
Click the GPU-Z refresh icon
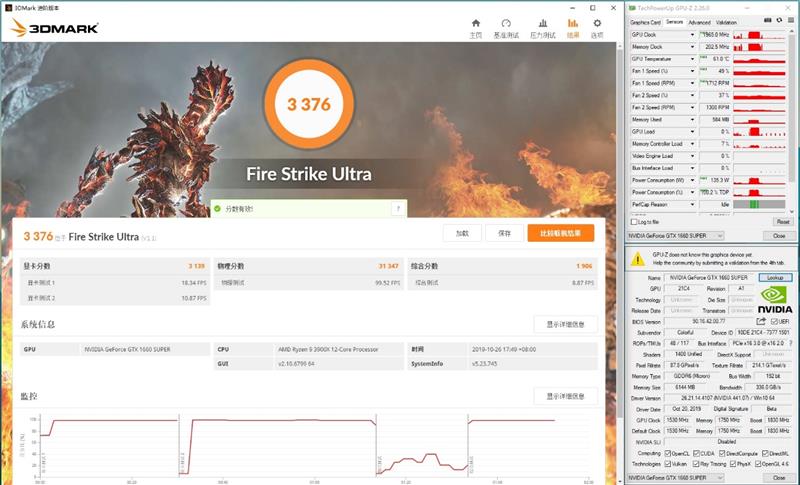click(779, 20)
